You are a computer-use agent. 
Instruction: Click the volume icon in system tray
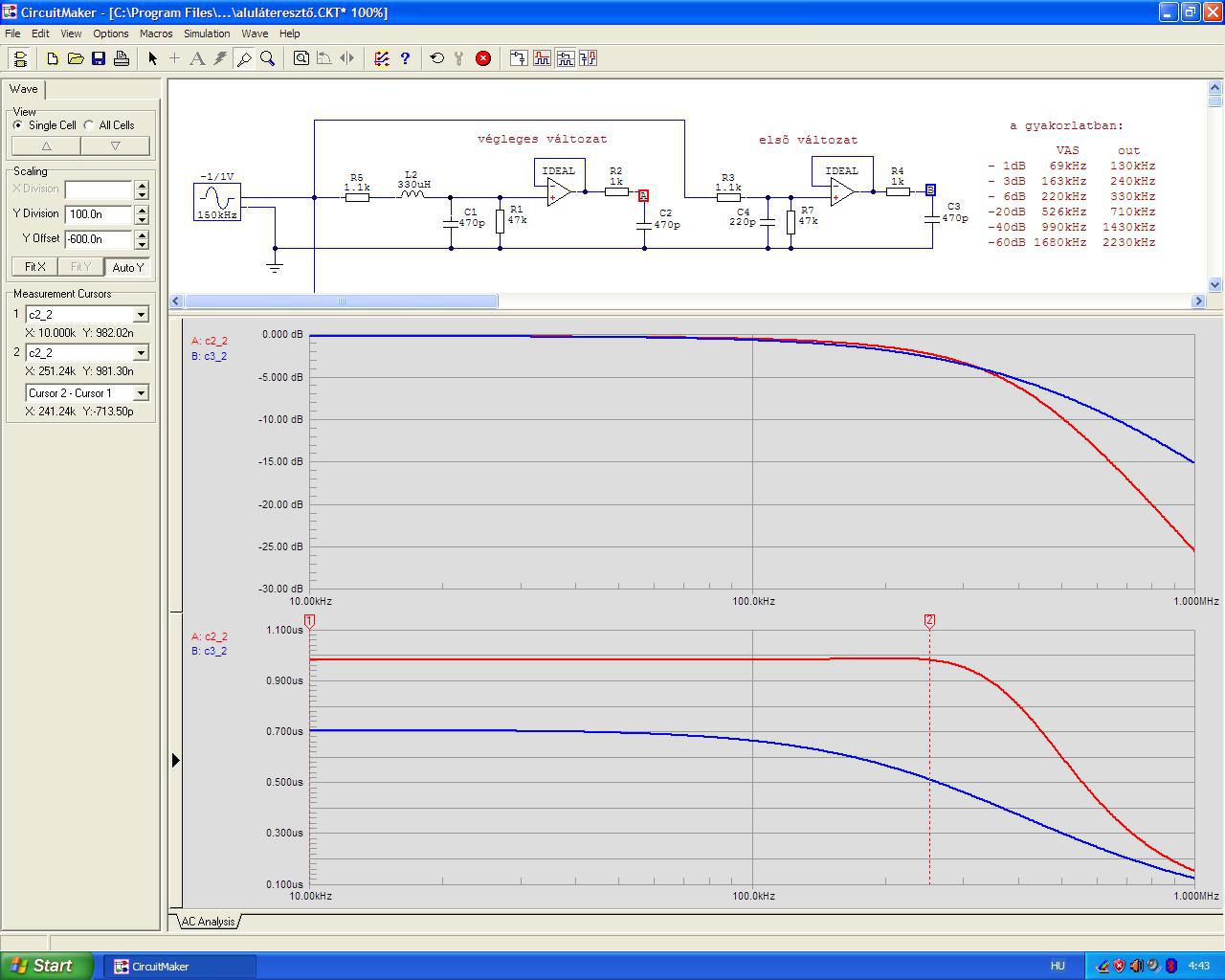[1136, 967]
